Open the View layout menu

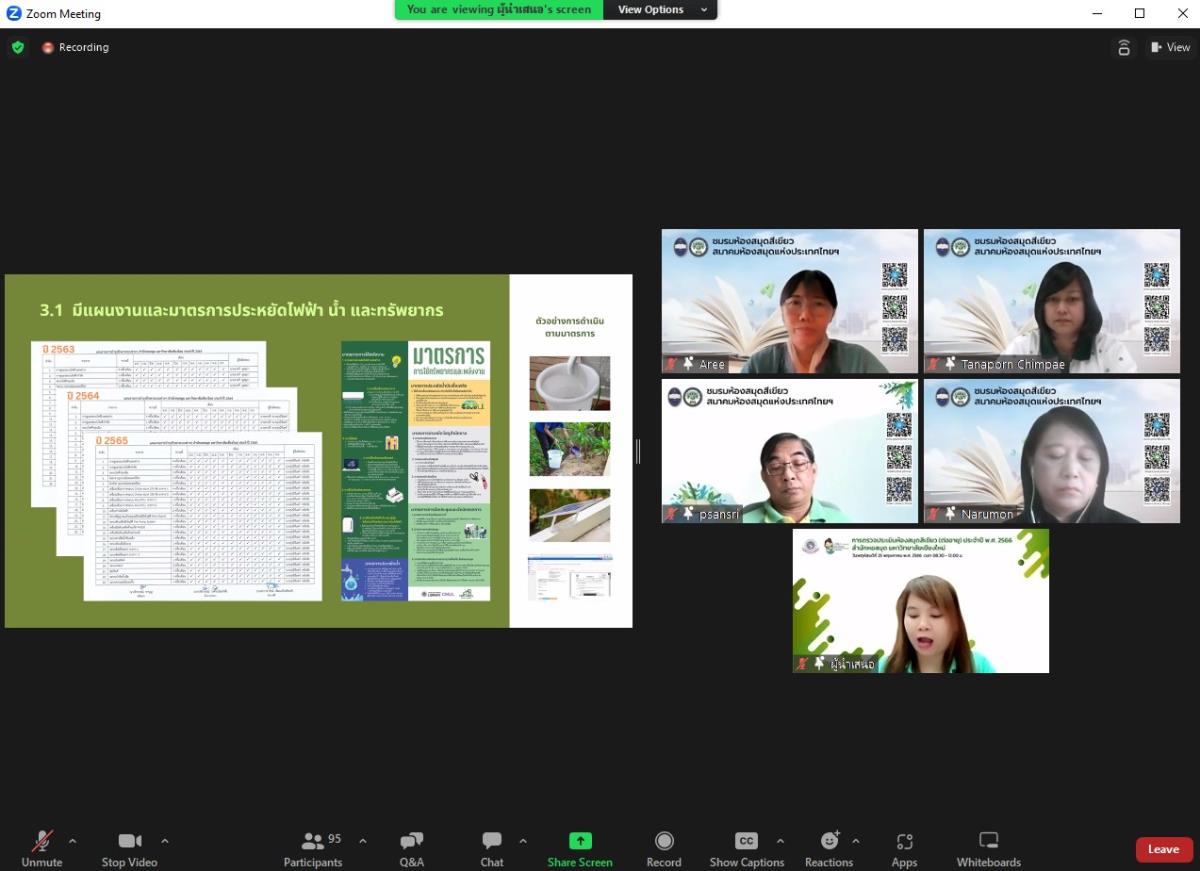tap(1170, 47)
